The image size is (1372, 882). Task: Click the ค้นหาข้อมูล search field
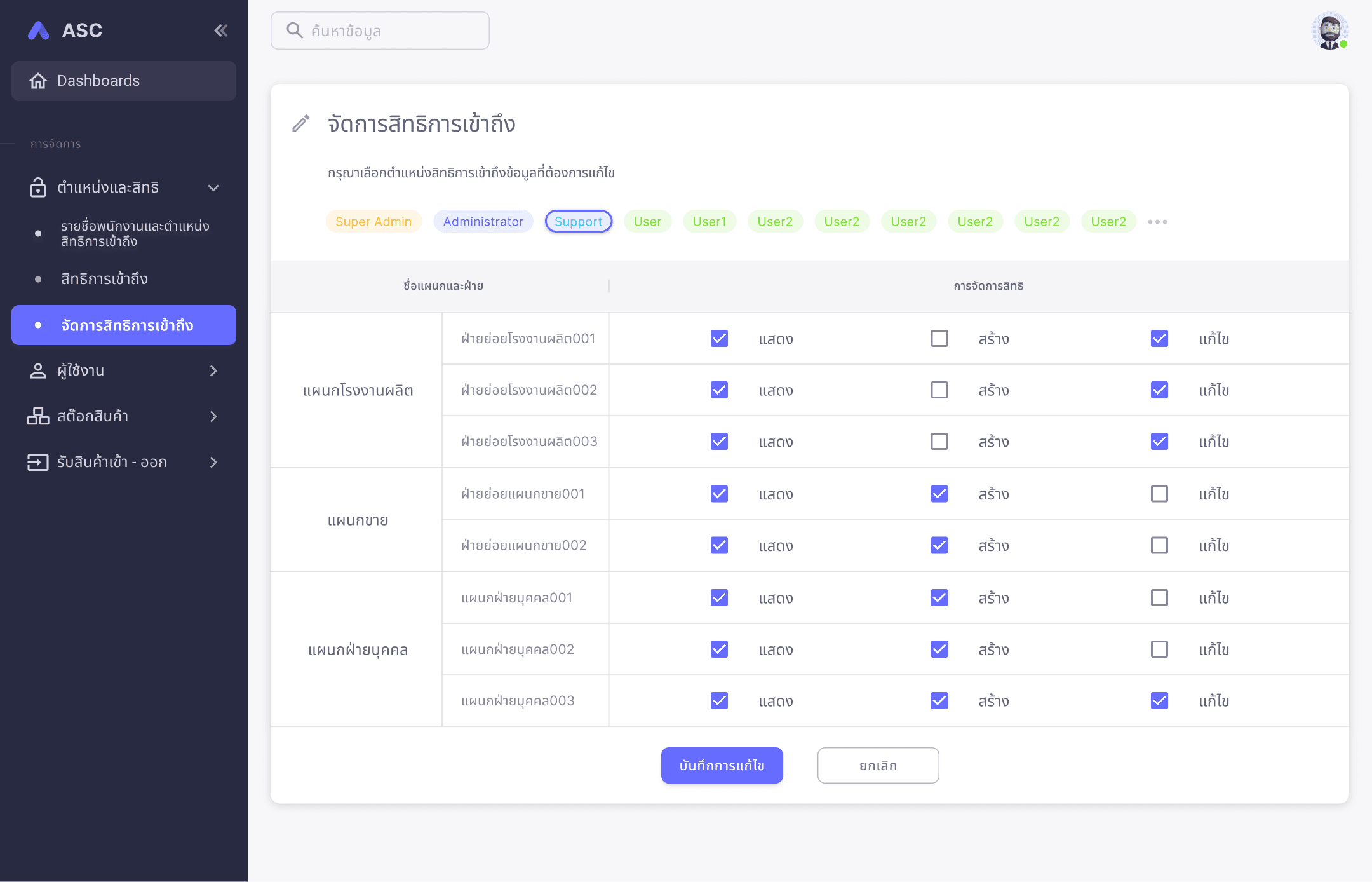click(380, 31)
